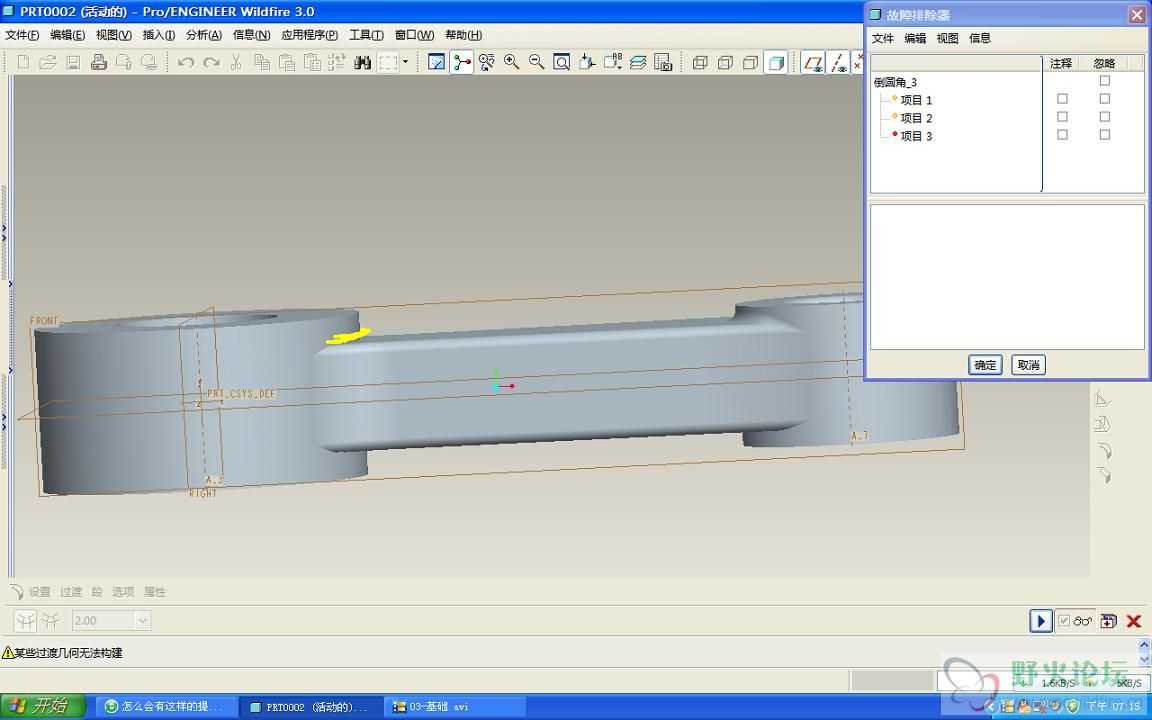Viewport: 1152px width, 720px height.
Task: Toggle datum planes display icon
Action: pos(813,62)
